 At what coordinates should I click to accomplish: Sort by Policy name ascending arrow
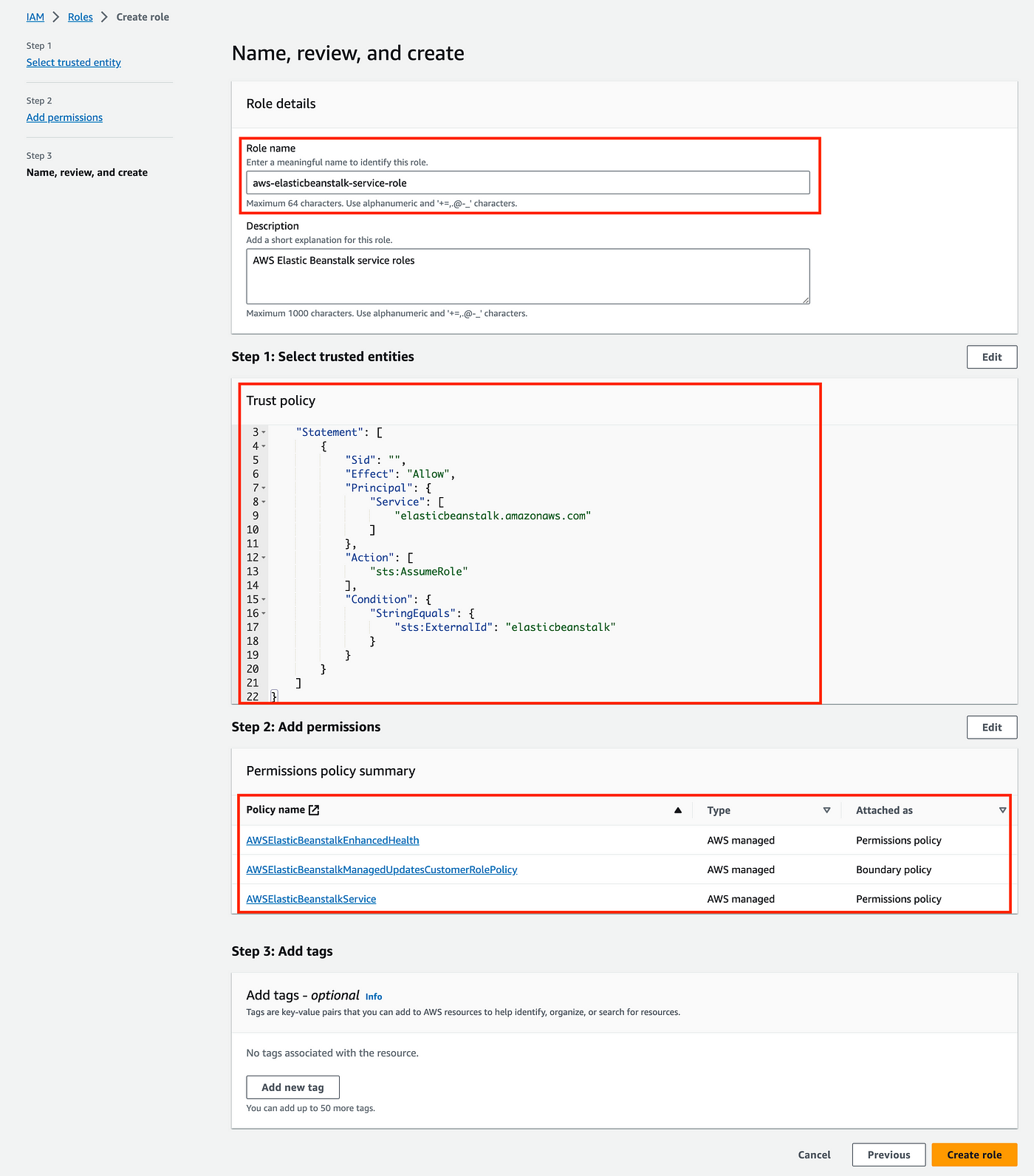pos(678,810)
